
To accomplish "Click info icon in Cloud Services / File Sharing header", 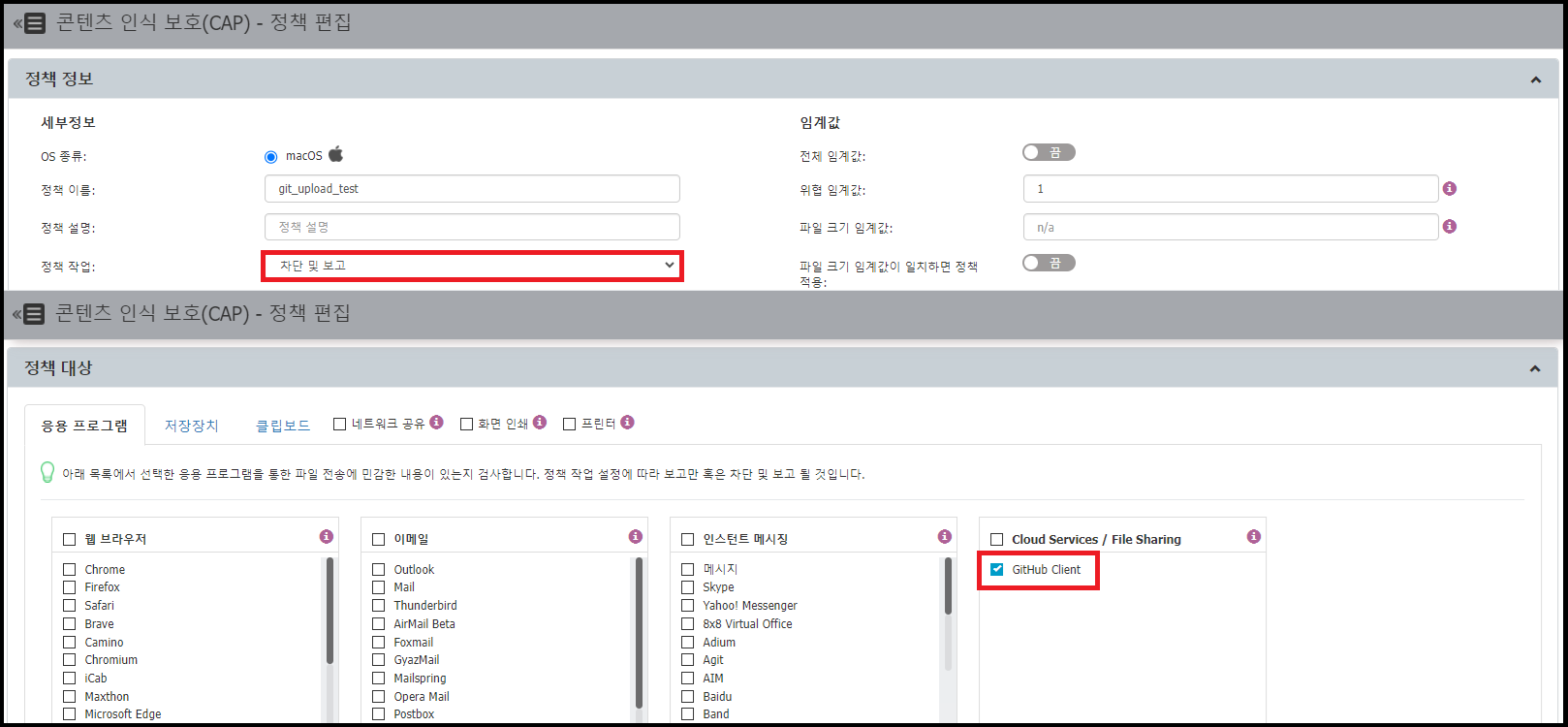I will pos(1253,537).
